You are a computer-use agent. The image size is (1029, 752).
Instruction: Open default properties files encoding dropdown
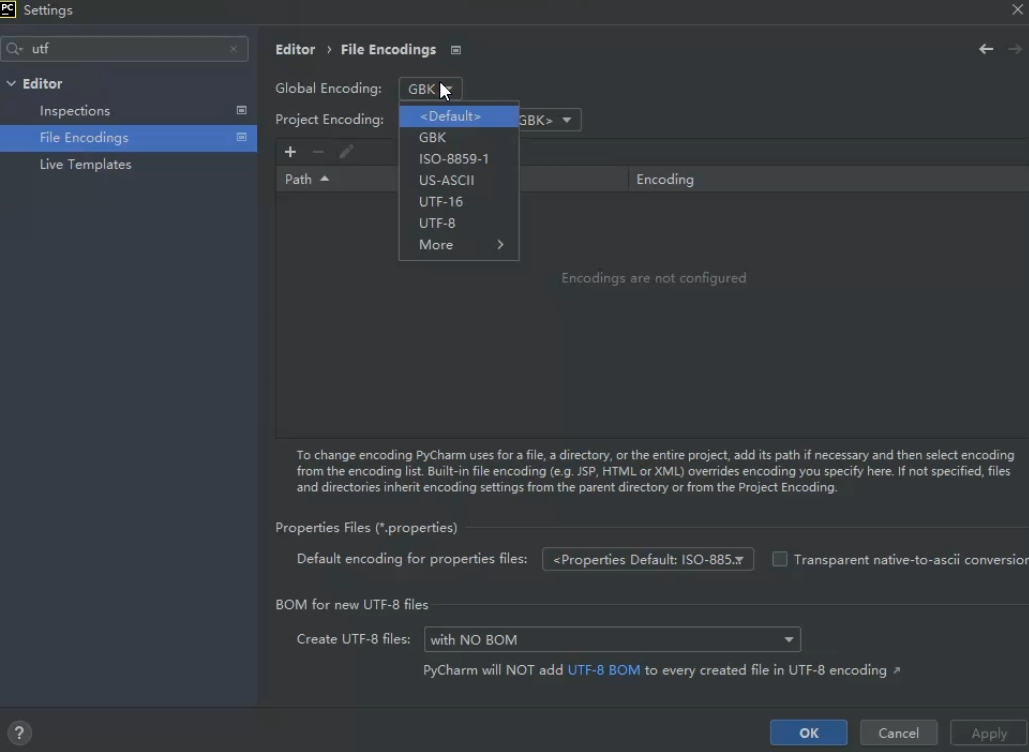click(648, 559)
